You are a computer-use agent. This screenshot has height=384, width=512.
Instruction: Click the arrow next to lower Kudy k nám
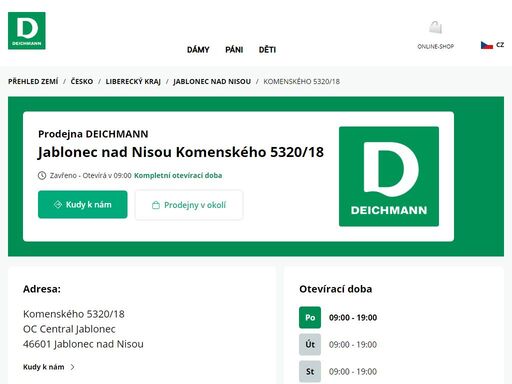pos(73,367)
